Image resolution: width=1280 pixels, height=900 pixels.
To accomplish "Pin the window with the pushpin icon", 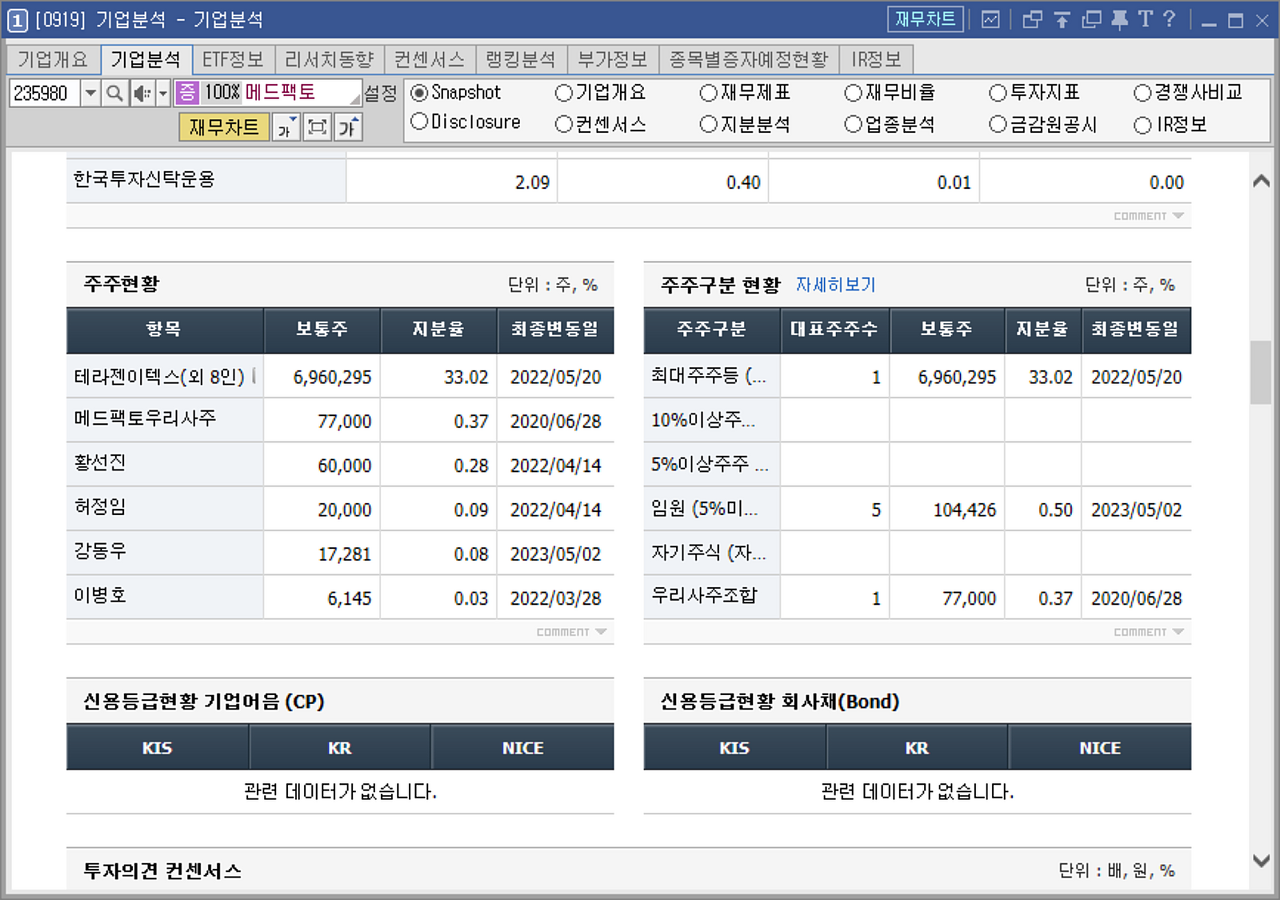I will [x=1119, y=20].
